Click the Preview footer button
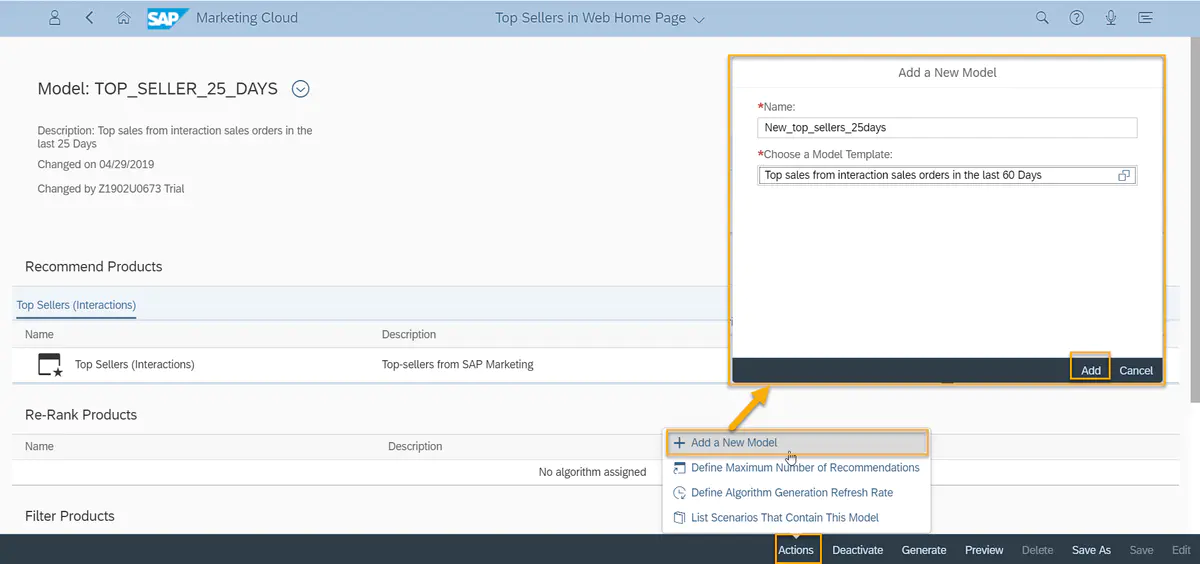The width and height of the screenshot is (1200, 564). tap(984, 550)
